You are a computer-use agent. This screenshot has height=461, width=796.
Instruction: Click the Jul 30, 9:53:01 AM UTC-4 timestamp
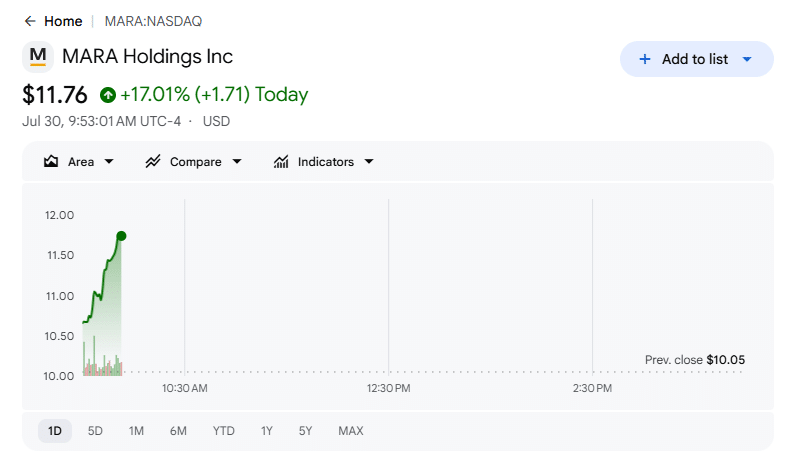102,121
